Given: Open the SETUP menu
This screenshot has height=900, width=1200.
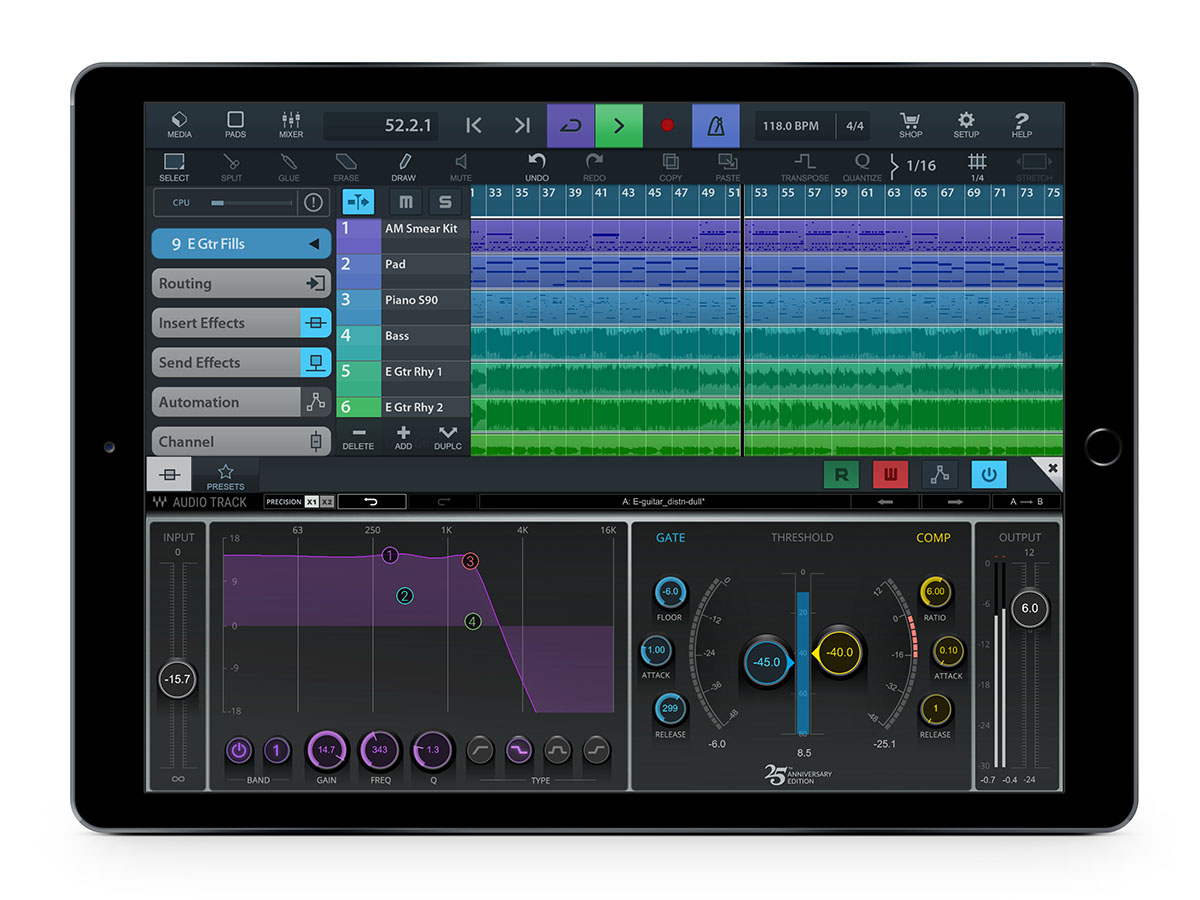Looking at the screenshot, I should pos(966,125).
